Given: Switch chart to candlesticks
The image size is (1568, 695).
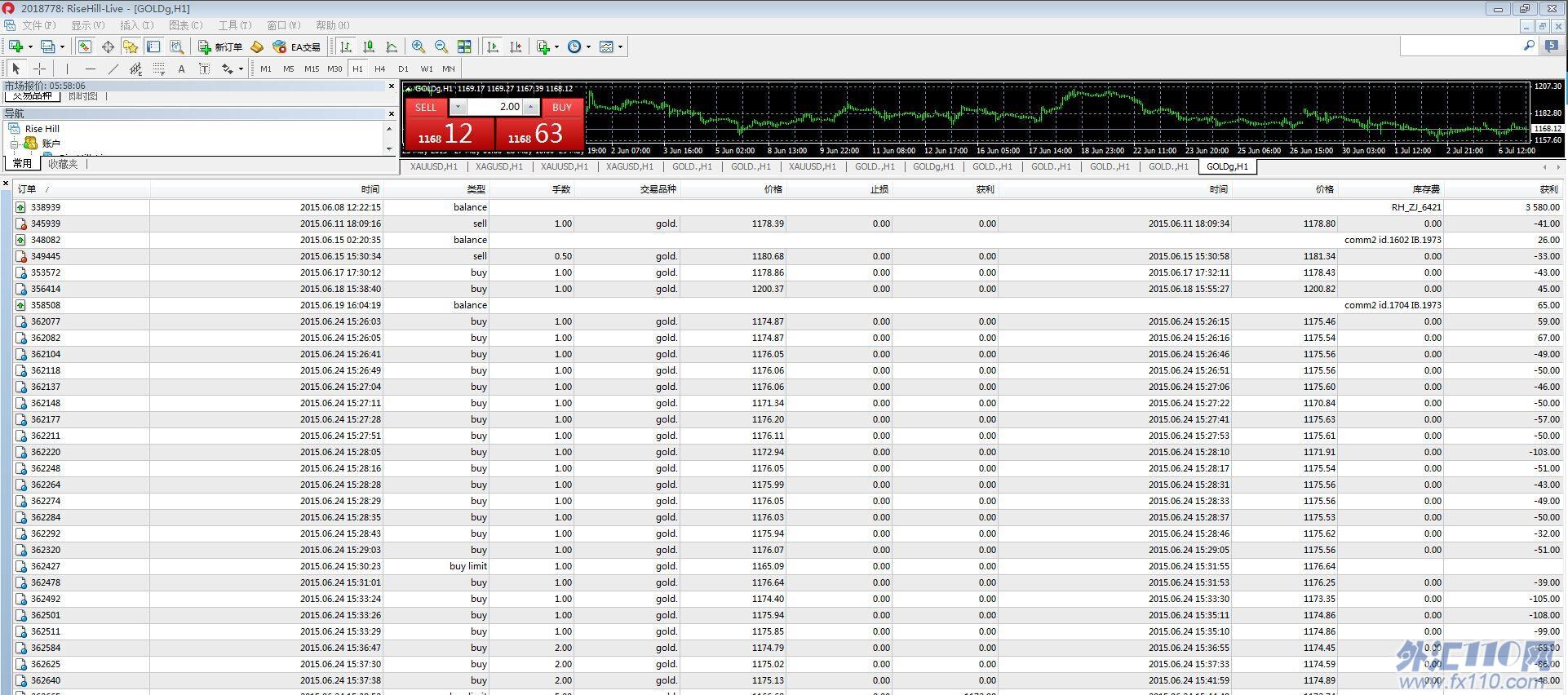Looking at the screenshot, I should [x=369, y=46].
